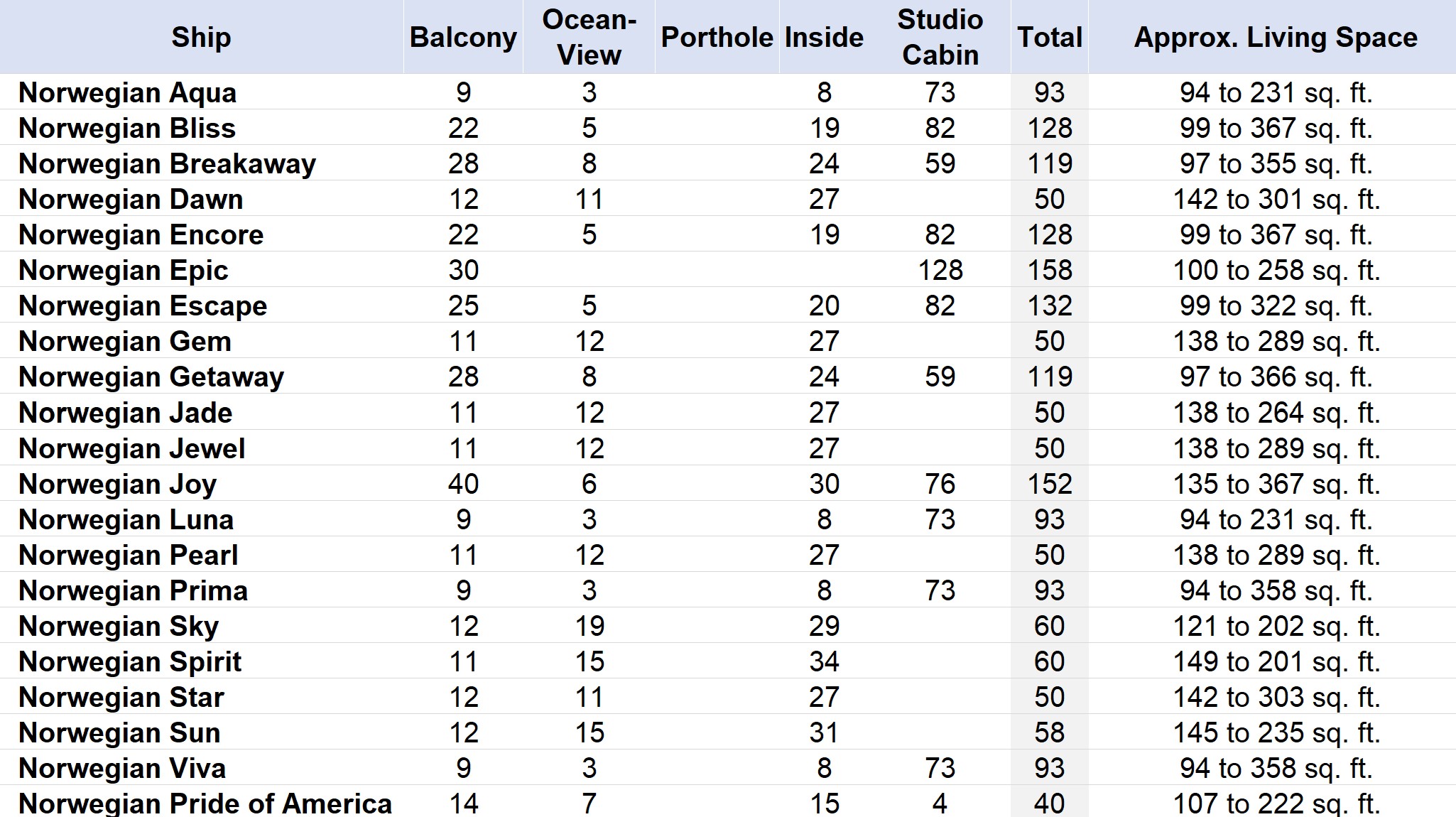This screenshot has width=1456, height=817.
Task: Select Norwegian Star's living space cell
Action: point(1275,697)
